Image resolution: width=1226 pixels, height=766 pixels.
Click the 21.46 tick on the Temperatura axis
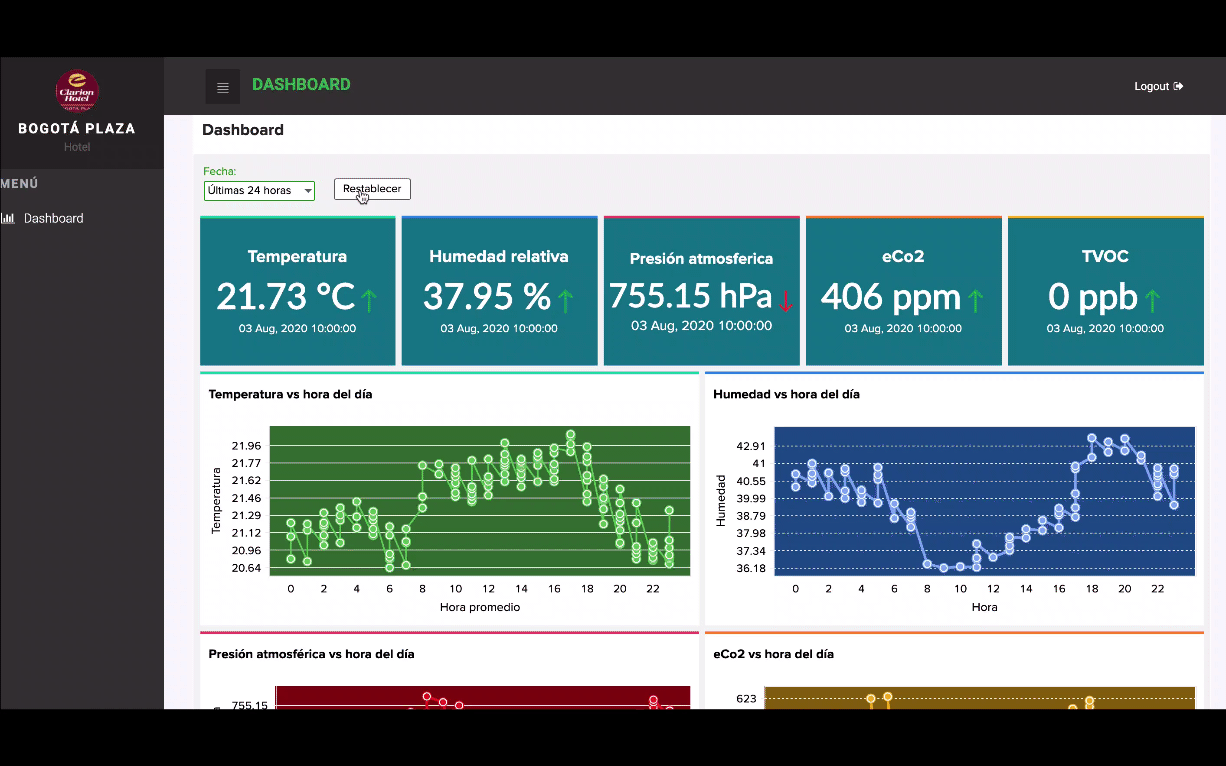coord(246,498)
